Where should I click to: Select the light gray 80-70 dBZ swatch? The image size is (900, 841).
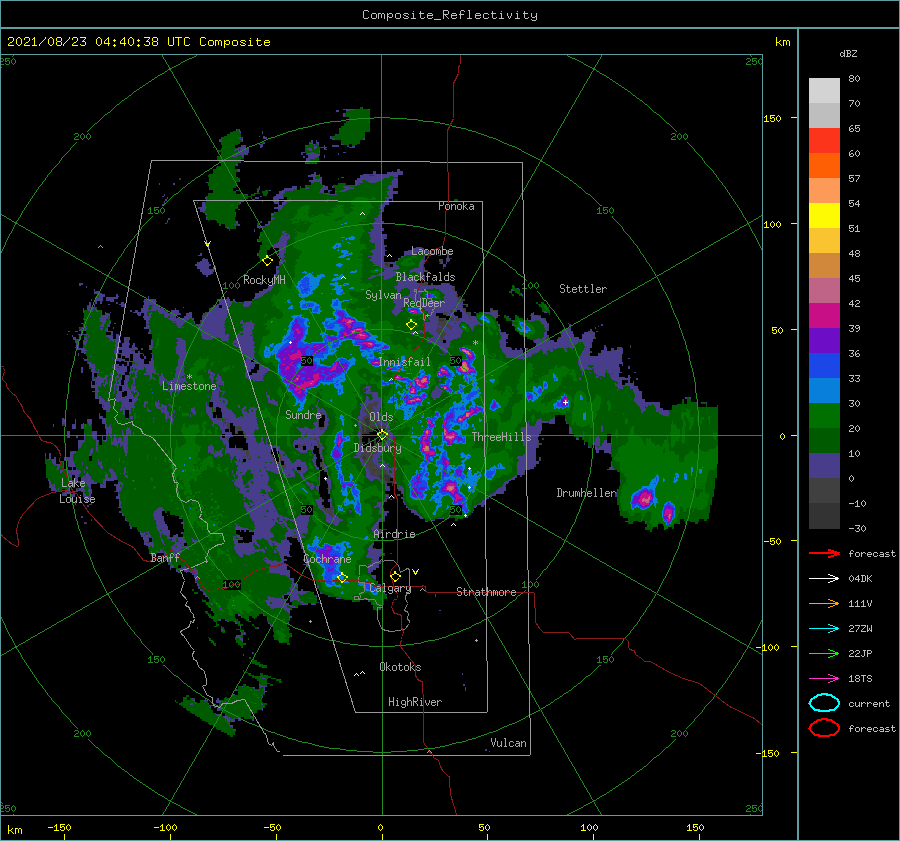point(824,91)
